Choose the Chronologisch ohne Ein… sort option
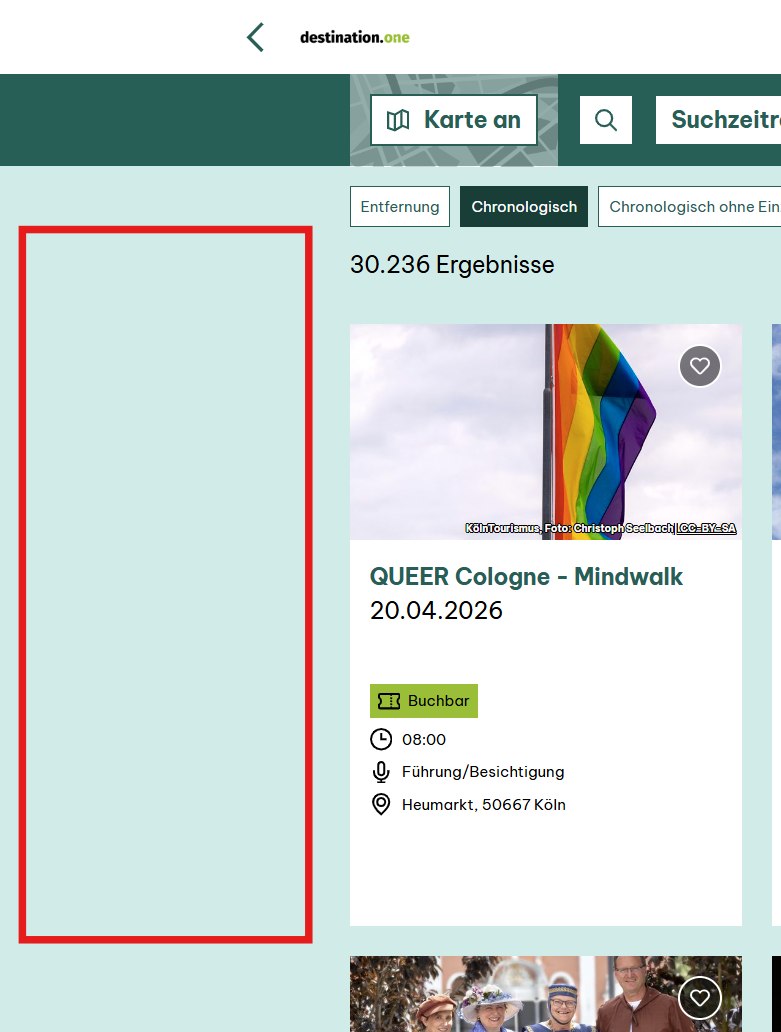The height and width of the screenshot is (1032, 781). point(690,207)
